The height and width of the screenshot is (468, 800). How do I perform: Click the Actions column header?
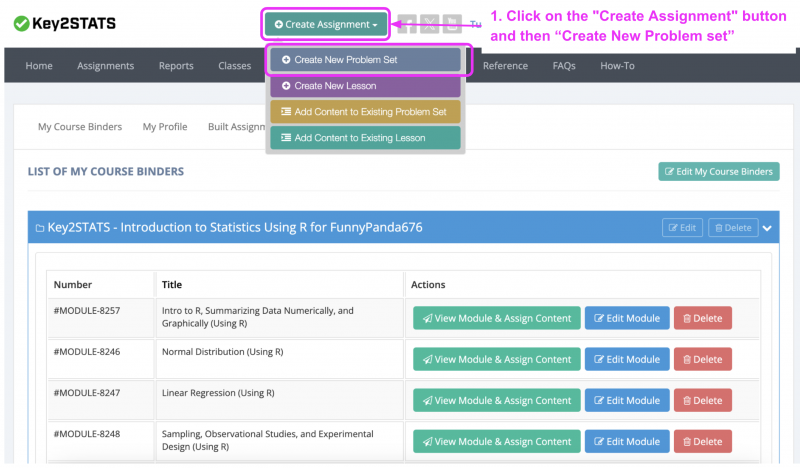click(428, 285)
